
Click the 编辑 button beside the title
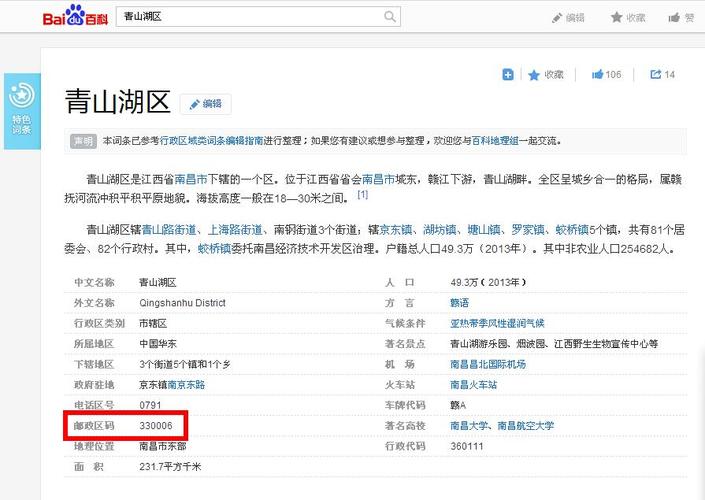(205, 104)
